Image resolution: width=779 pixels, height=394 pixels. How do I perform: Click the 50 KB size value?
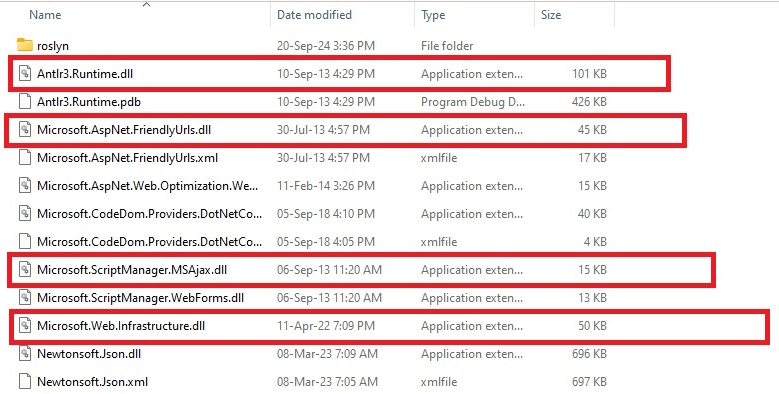pos(592,326)
